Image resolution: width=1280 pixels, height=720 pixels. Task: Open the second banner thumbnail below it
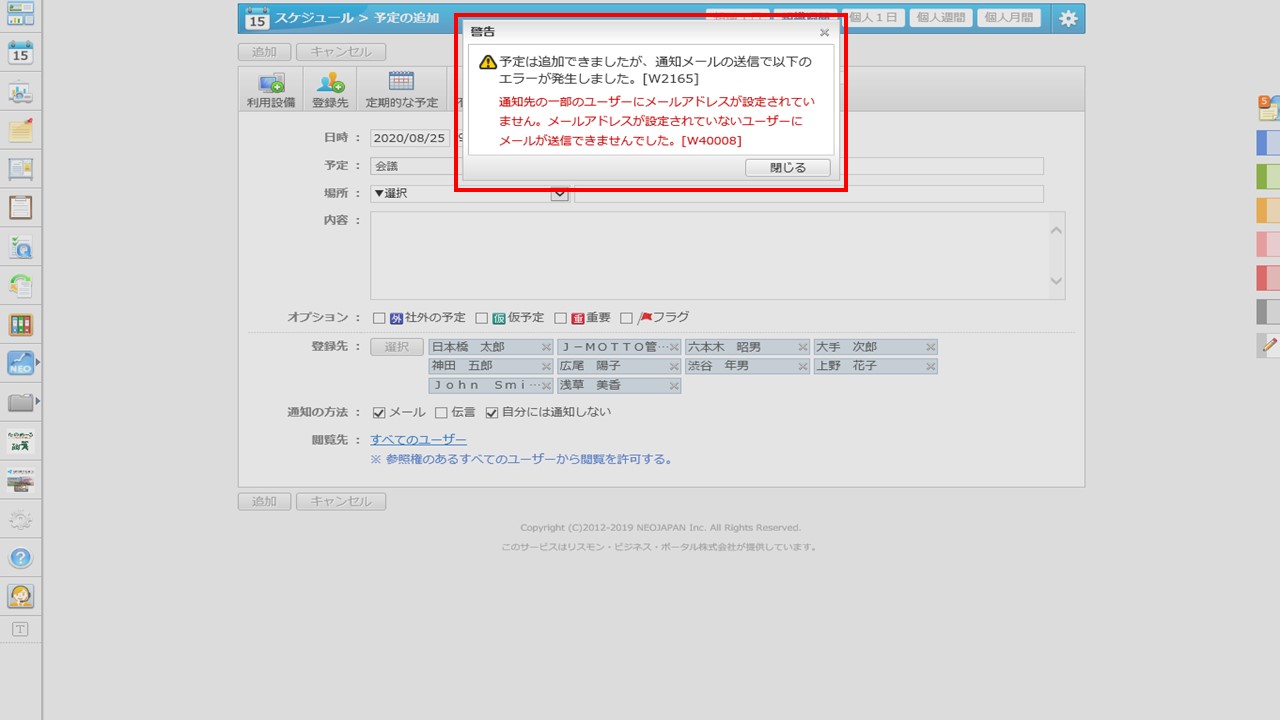click(21, 480)
